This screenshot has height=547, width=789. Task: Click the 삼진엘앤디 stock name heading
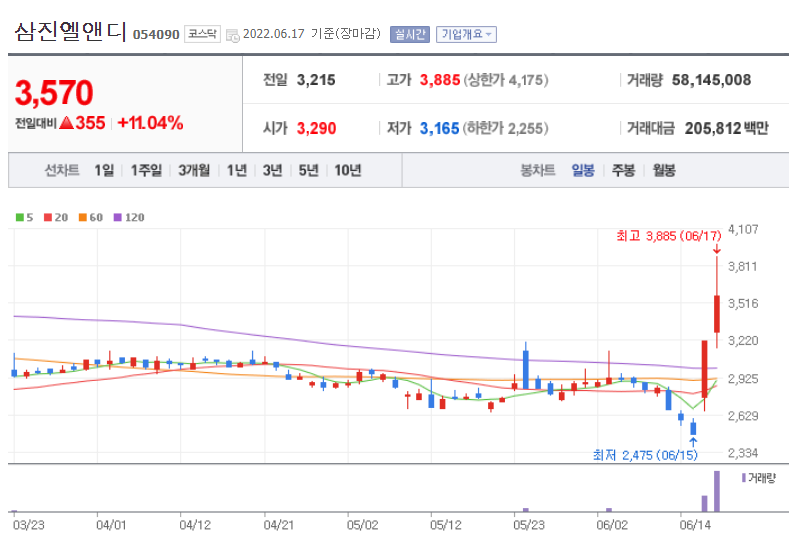pyautogui.click(x=70, y=31)
